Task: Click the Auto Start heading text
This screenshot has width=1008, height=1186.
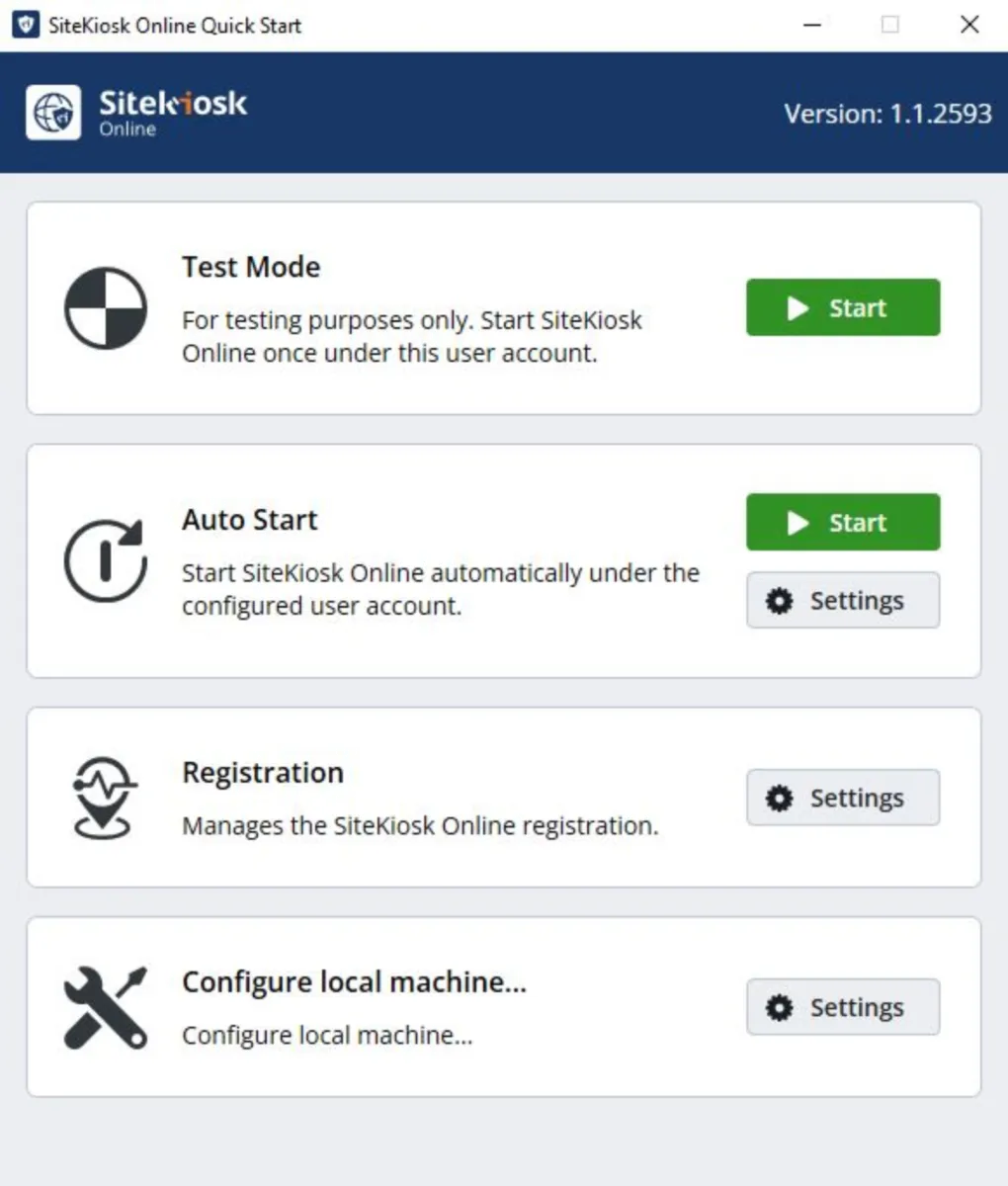Action: point(250,520)
